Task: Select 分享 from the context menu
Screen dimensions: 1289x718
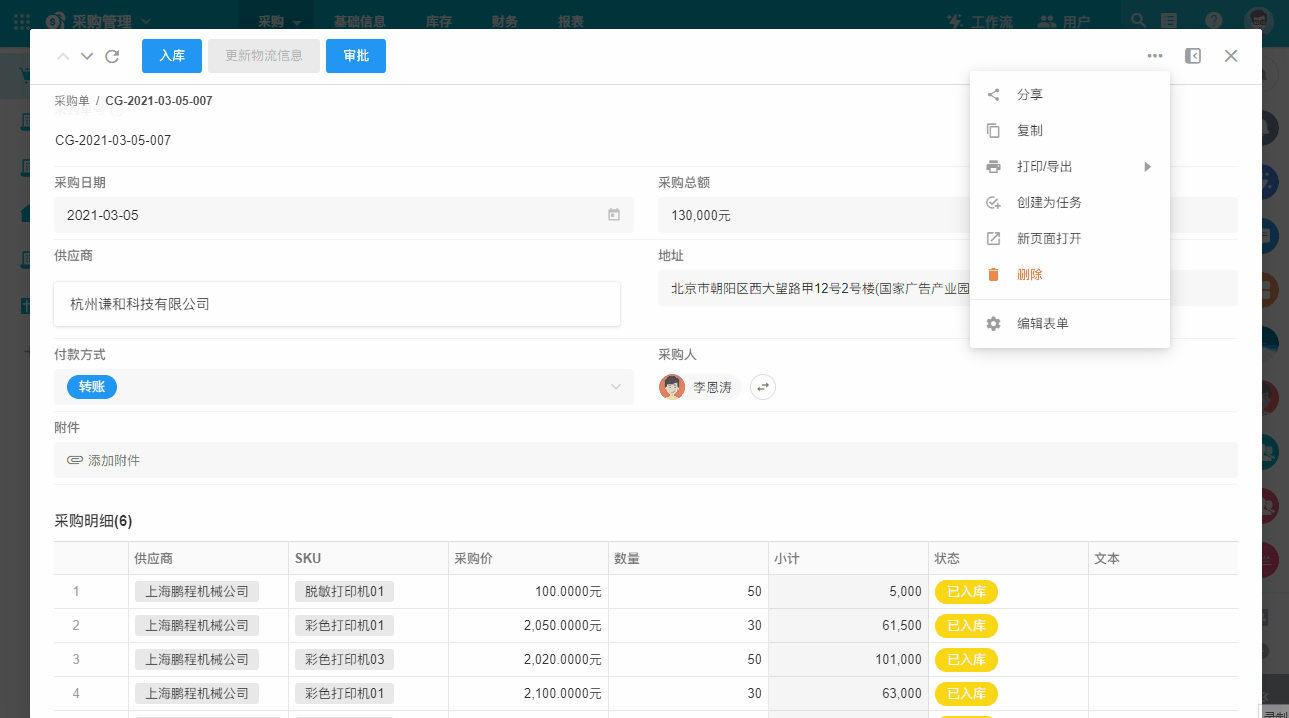Action: click(1030, 95)
